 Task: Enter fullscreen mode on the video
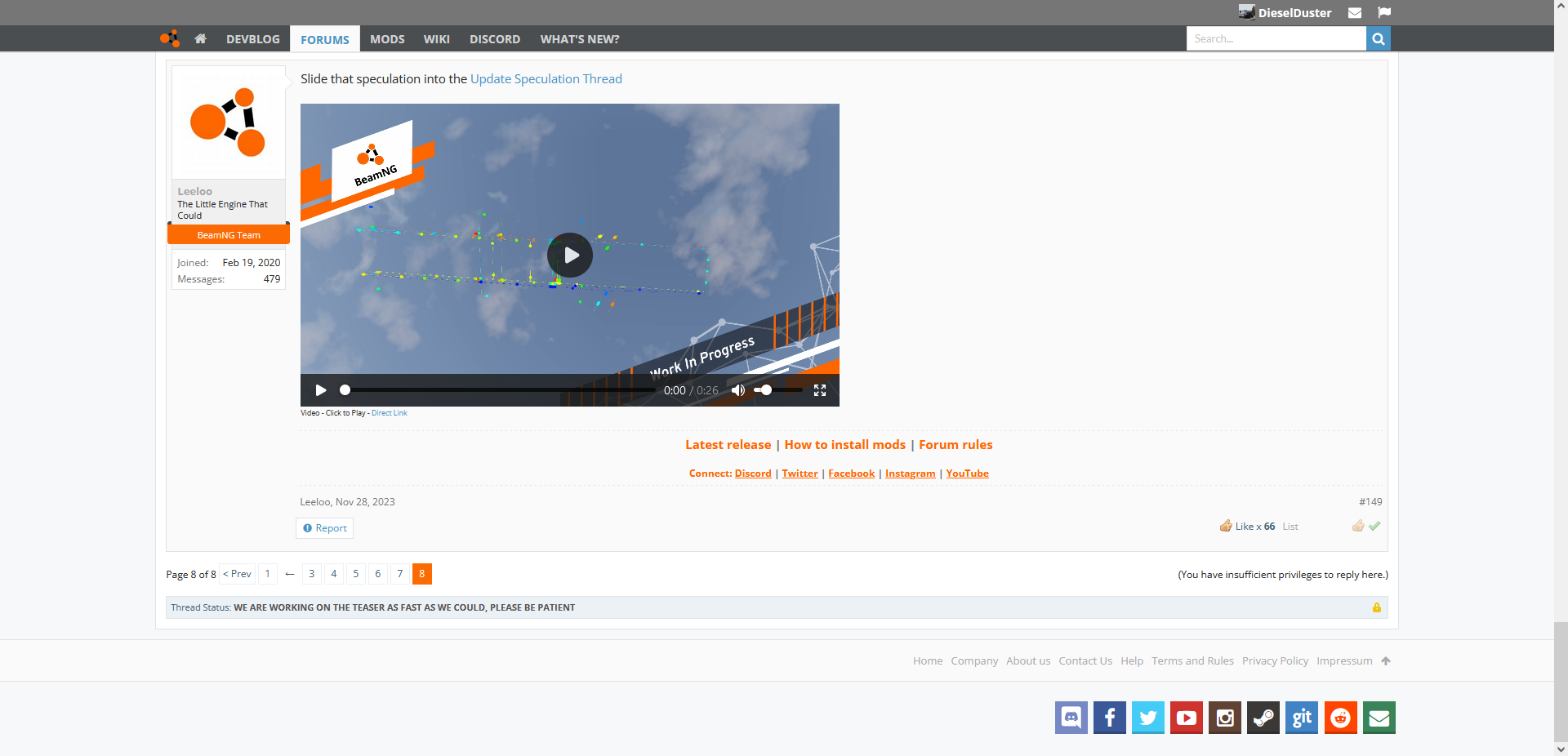tap(820, 390)
